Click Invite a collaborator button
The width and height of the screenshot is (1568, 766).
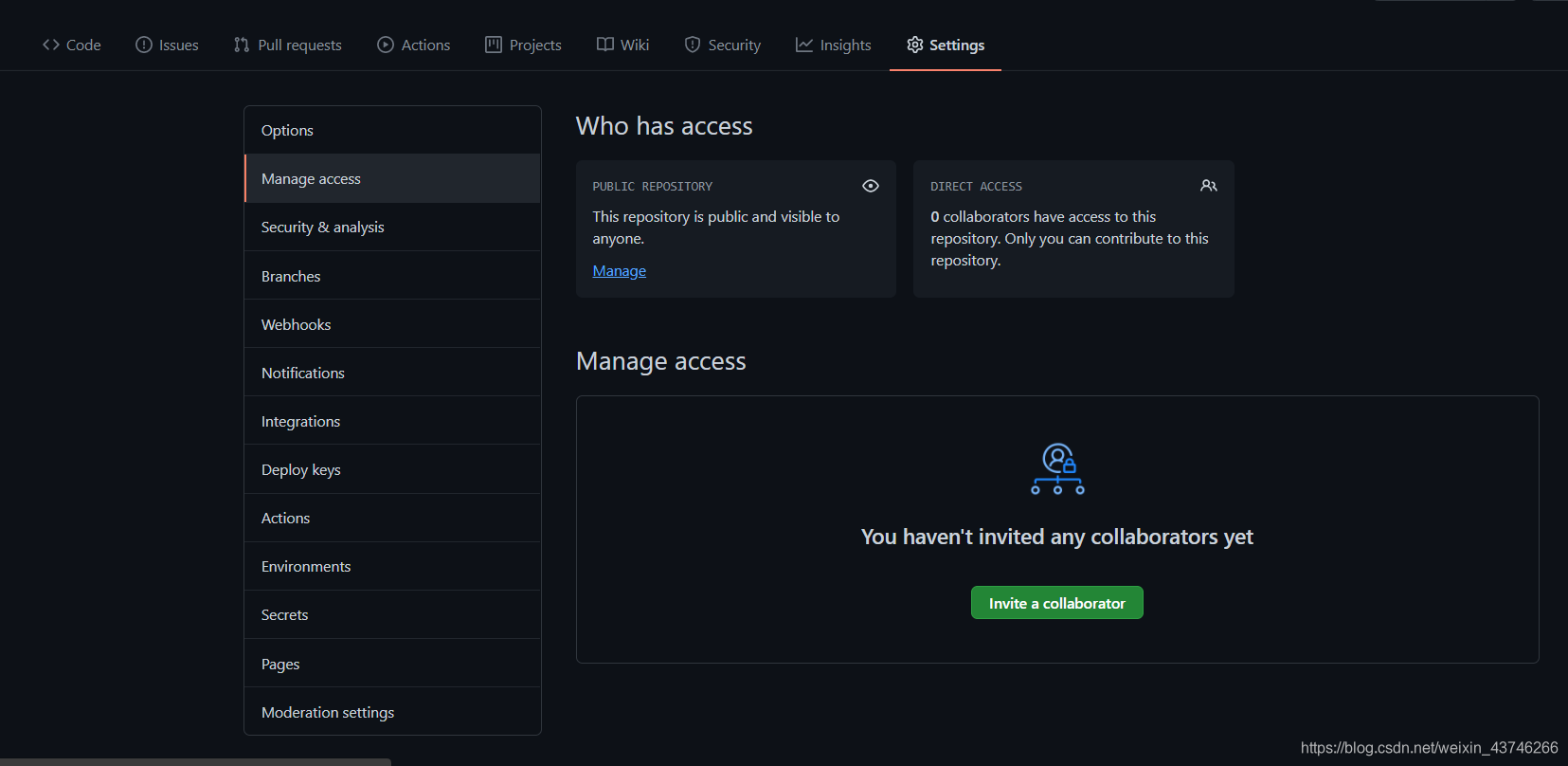coord(1057,603)
